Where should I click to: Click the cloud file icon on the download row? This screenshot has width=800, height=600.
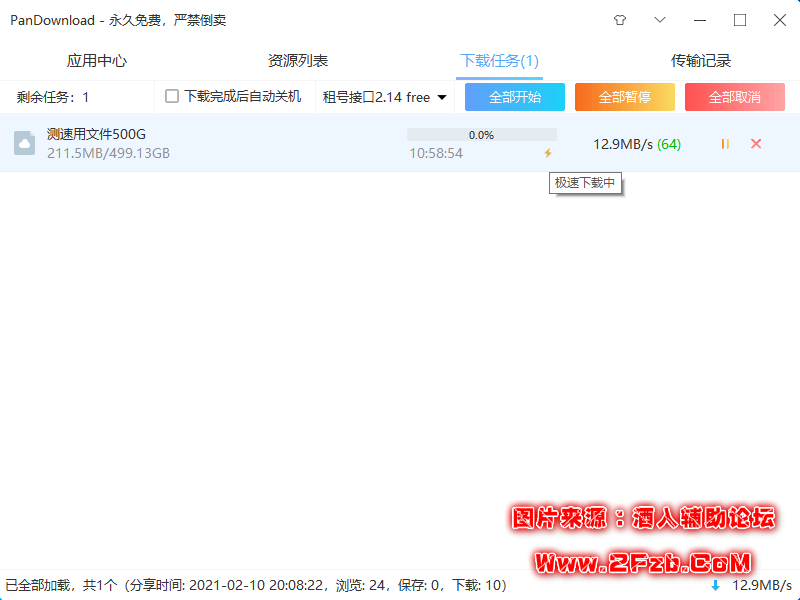tap(23, 143)
